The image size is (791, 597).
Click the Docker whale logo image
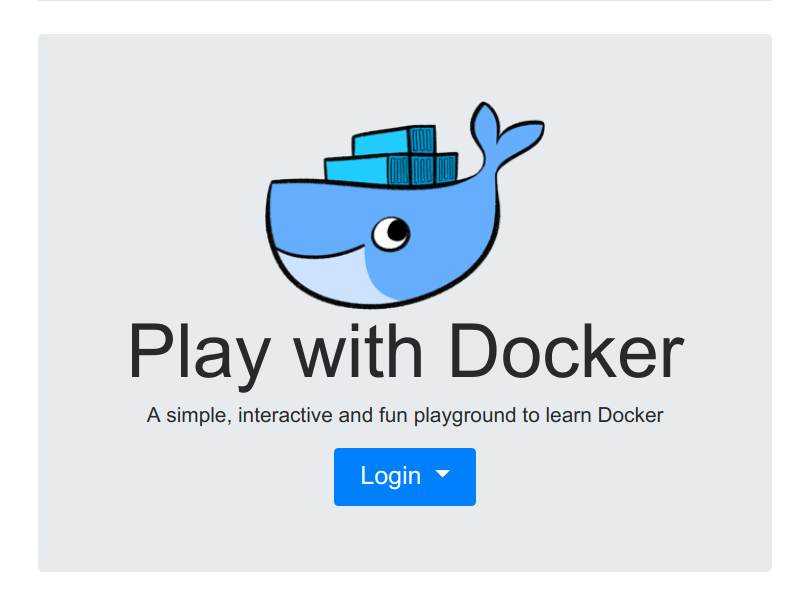click(x=405, y=204)
